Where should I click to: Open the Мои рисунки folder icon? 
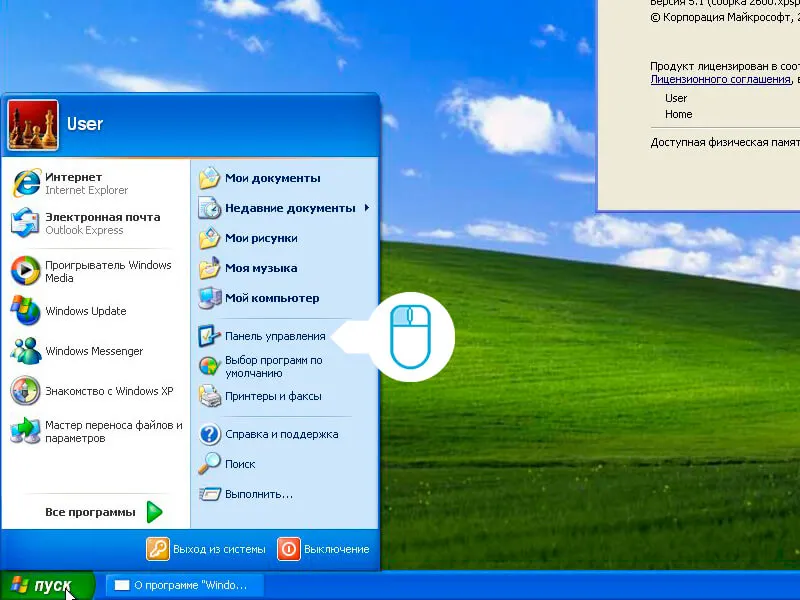pyautogui.click(x=209, y=238)
